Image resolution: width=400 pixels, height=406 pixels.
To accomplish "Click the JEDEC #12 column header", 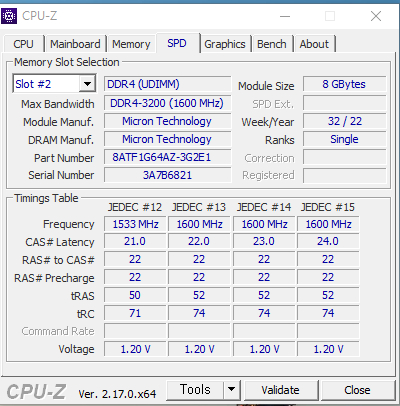I will tap(135, 207).
